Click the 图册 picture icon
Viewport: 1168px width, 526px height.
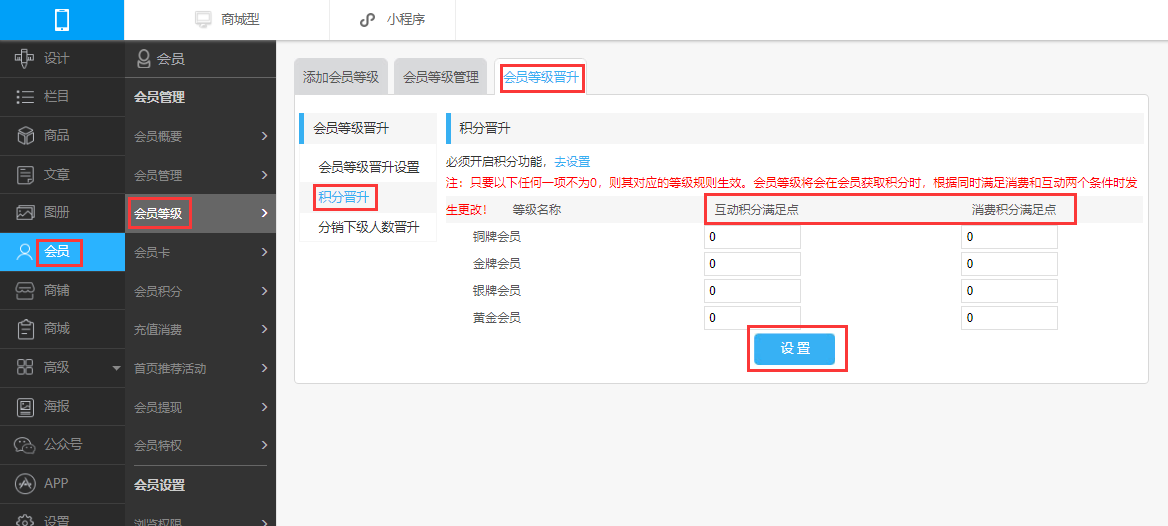point(25,213)
